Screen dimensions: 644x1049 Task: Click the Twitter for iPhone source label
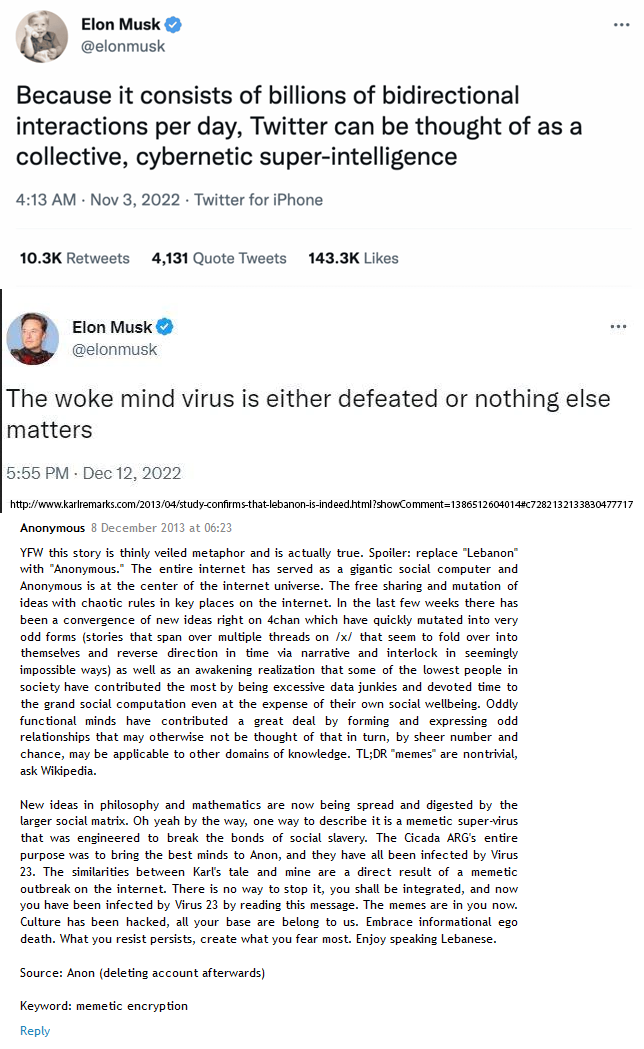tap(258, 200)
